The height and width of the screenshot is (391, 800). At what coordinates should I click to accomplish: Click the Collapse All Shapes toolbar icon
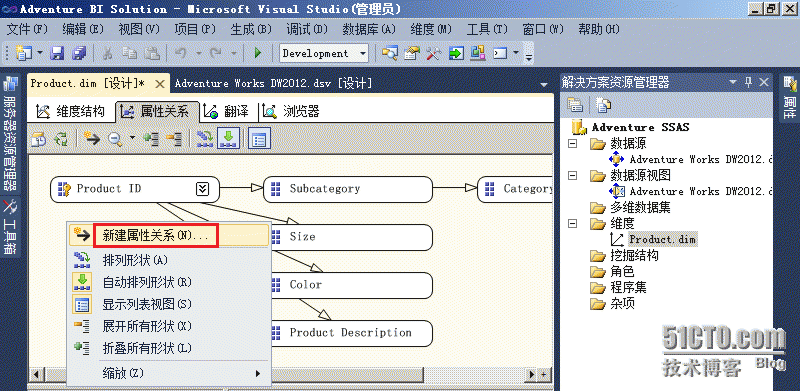point(151,138)
